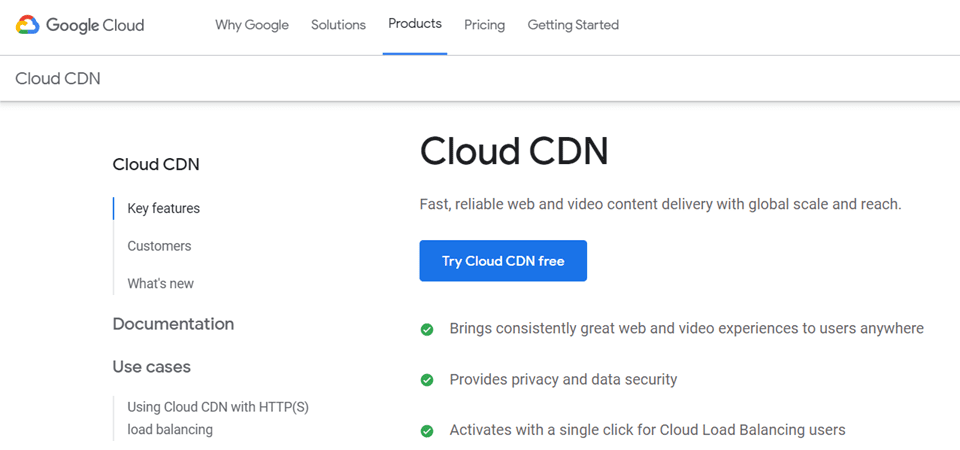Click green checkmark beside 'Activates with a single click'
The width and height of the screenshot is (960, 450).
[427, 431]
